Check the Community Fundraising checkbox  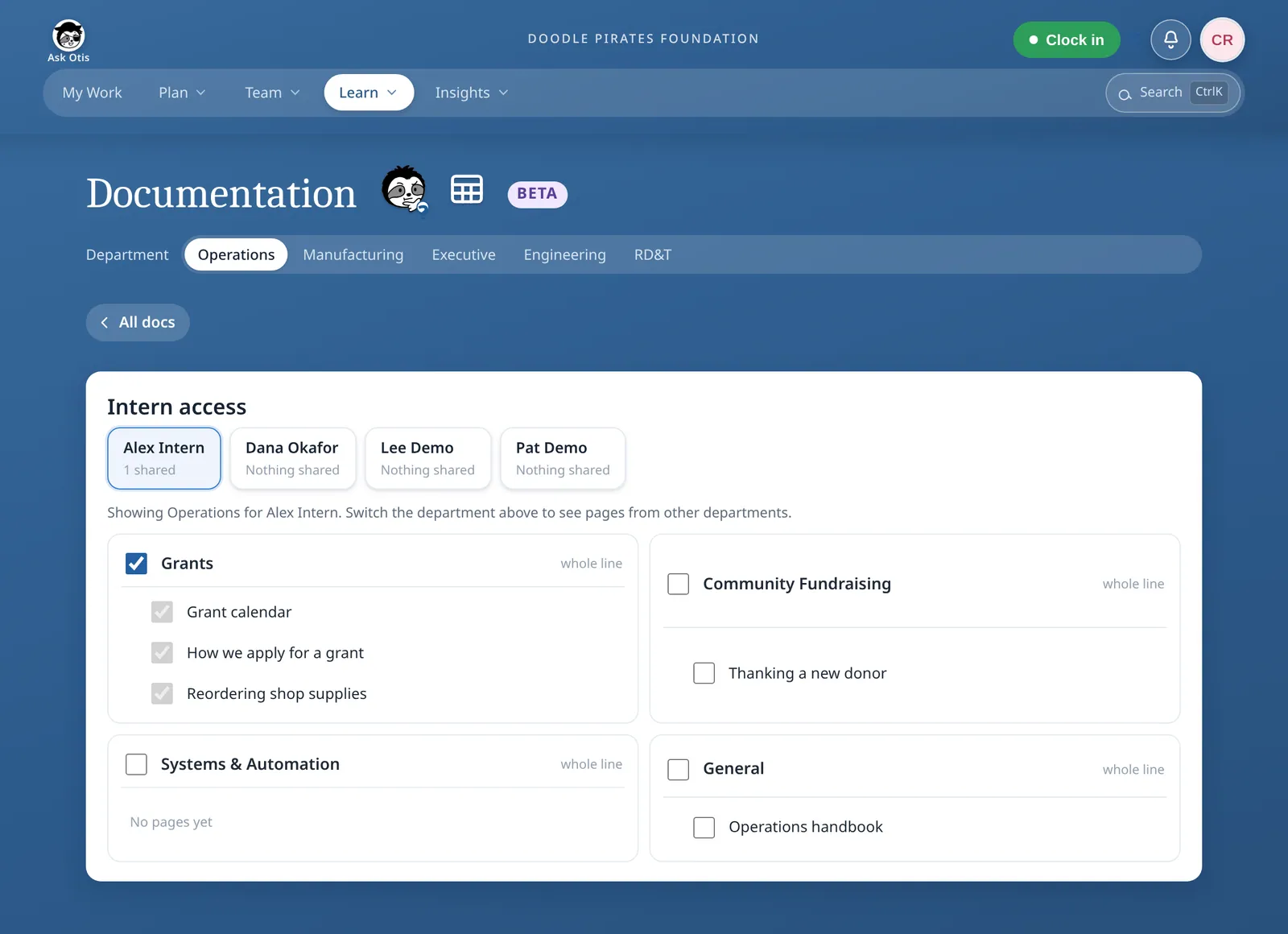(679, 584)
